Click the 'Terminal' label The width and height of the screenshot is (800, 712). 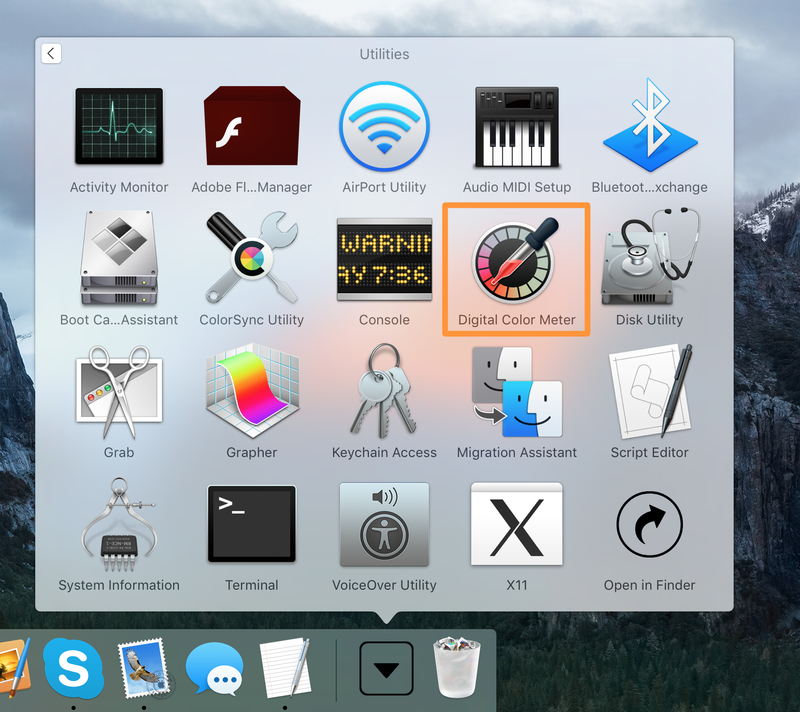click(252, 585)
